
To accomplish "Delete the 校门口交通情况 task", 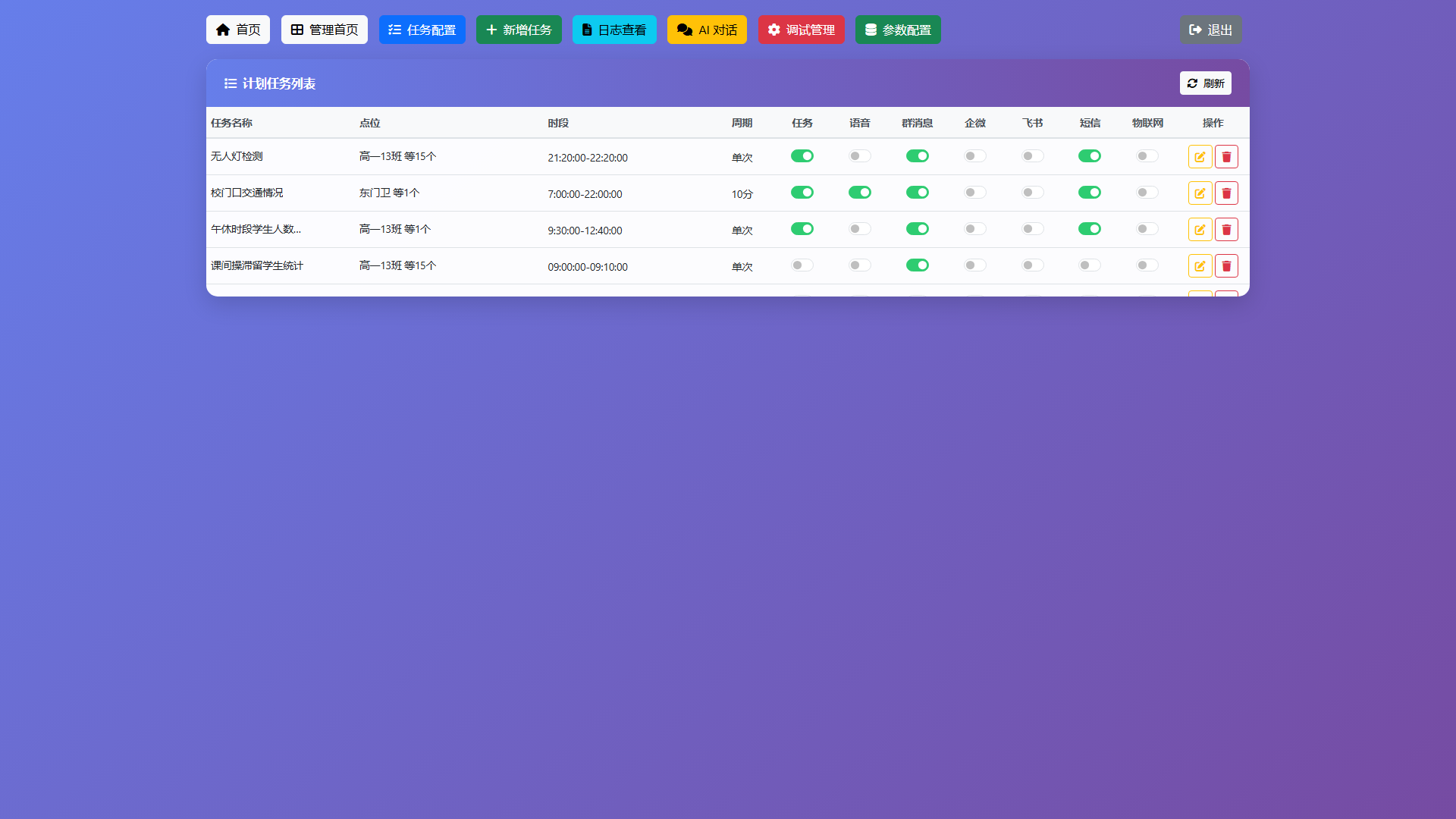I will point(1226,193).
